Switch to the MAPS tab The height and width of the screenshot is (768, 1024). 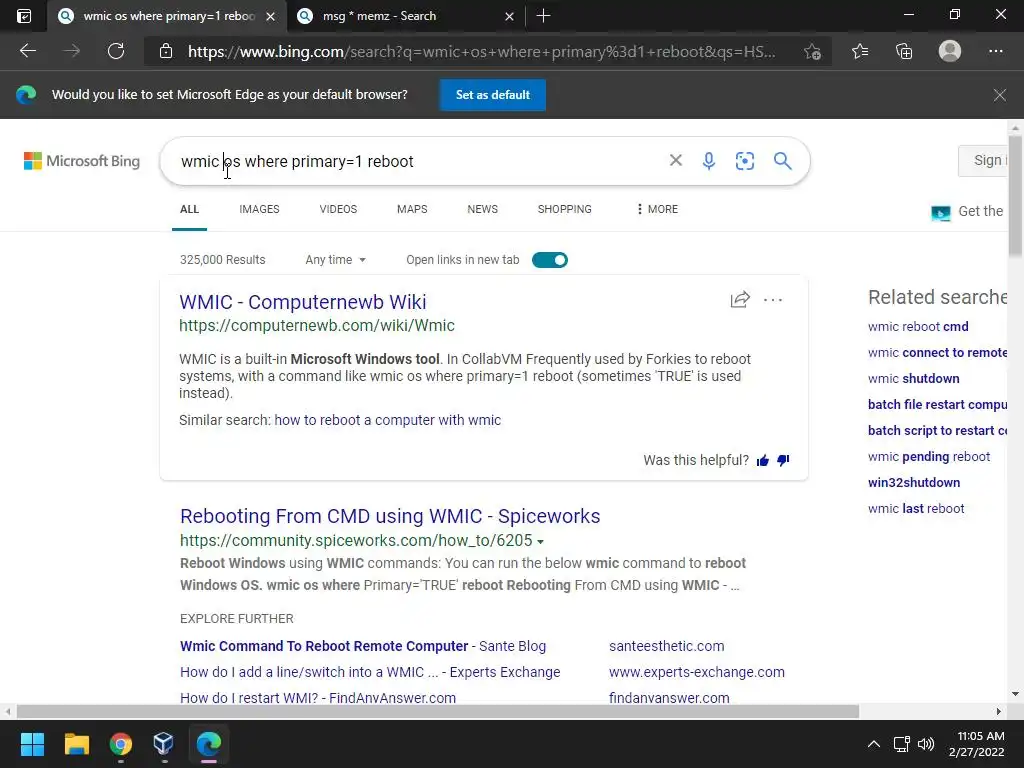click(412, 209)
